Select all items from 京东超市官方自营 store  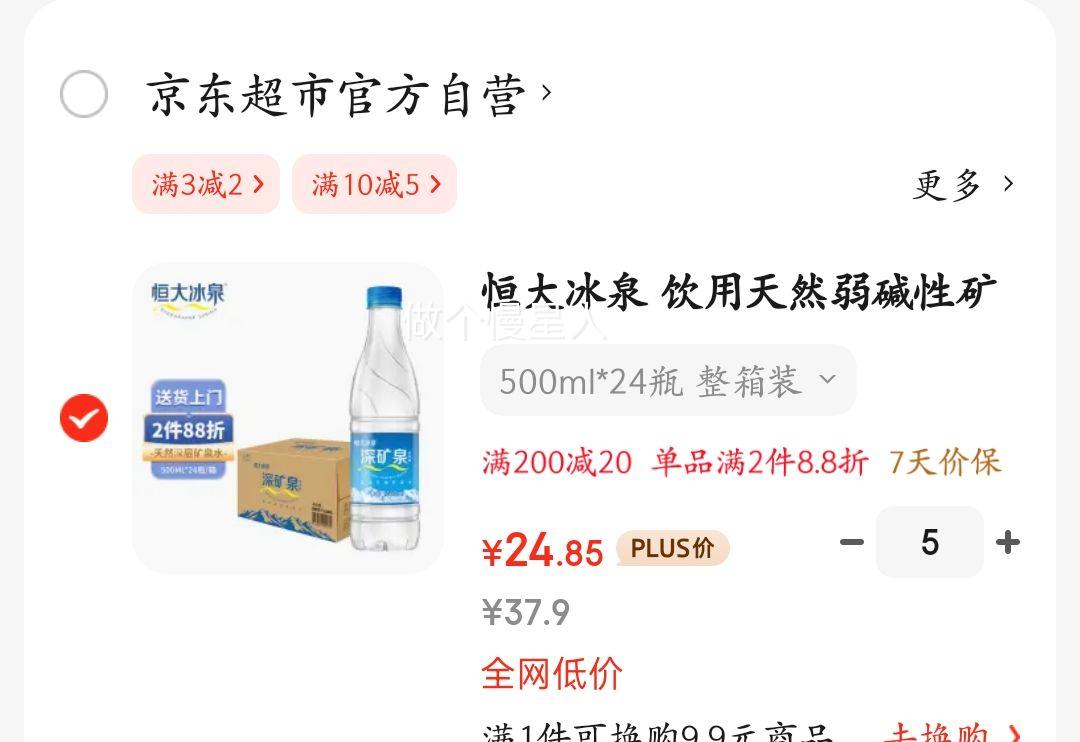click(x=83, y=94)
